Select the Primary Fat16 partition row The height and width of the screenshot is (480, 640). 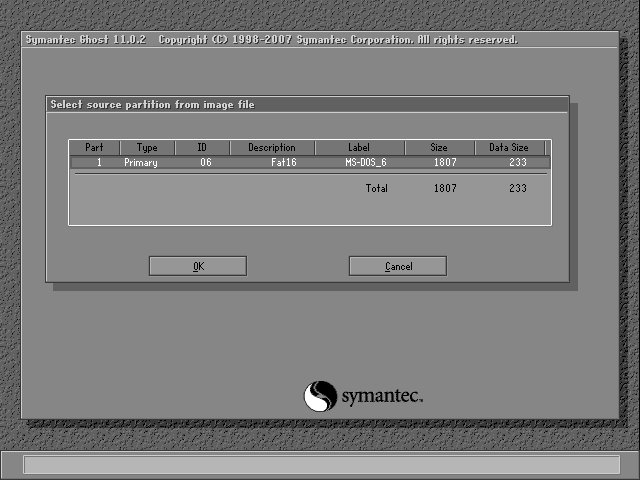click(310, 162)
